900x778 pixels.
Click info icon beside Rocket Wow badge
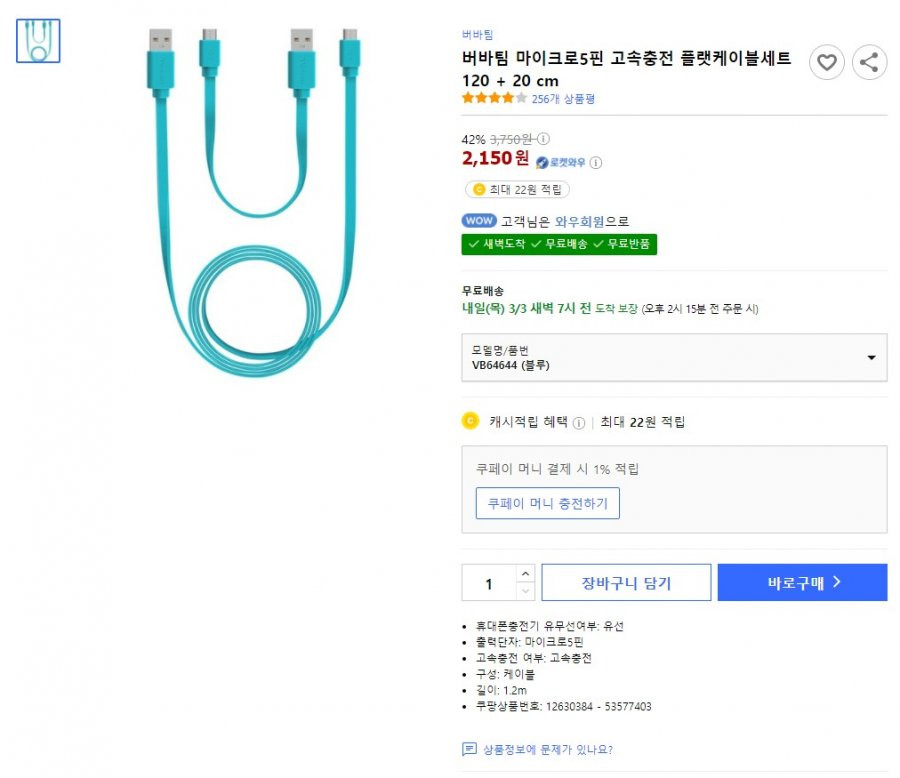596,162
